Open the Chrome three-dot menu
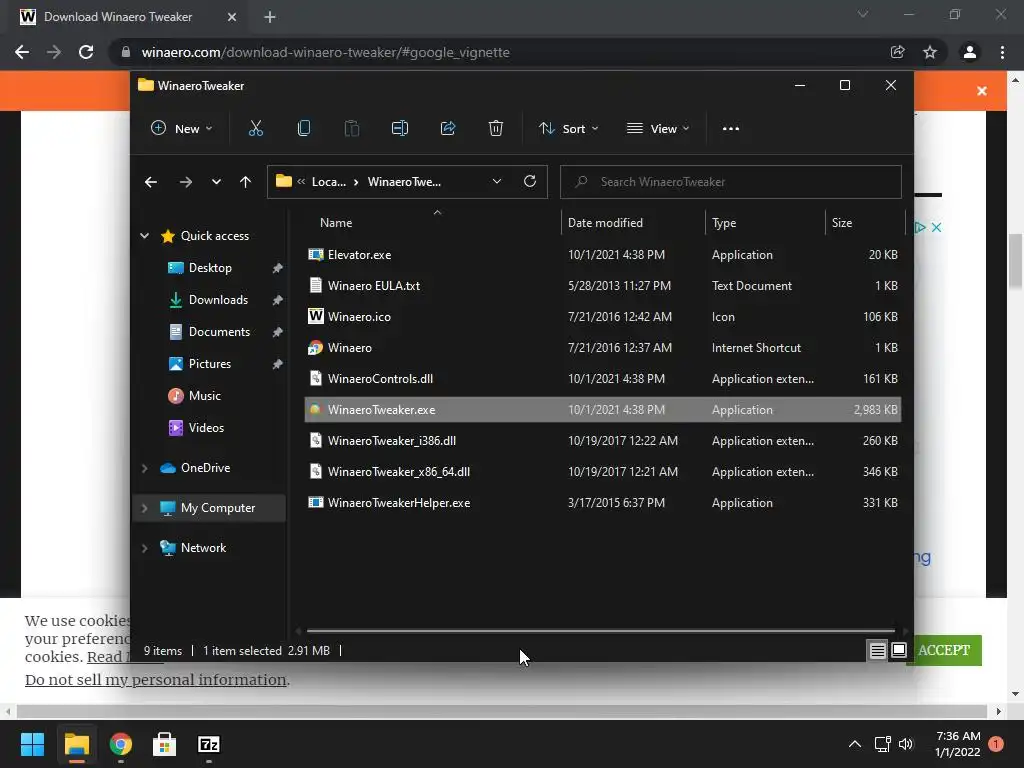 1002,52
